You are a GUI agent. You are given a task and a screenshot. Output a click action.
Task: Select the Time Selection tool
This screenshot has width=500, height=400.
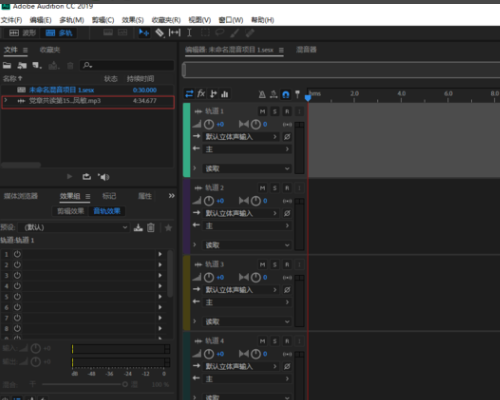189,33
